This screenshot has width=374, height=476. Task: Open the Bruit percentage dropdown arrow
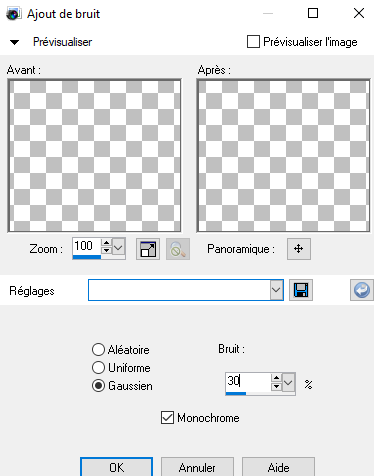pos(288,383)
